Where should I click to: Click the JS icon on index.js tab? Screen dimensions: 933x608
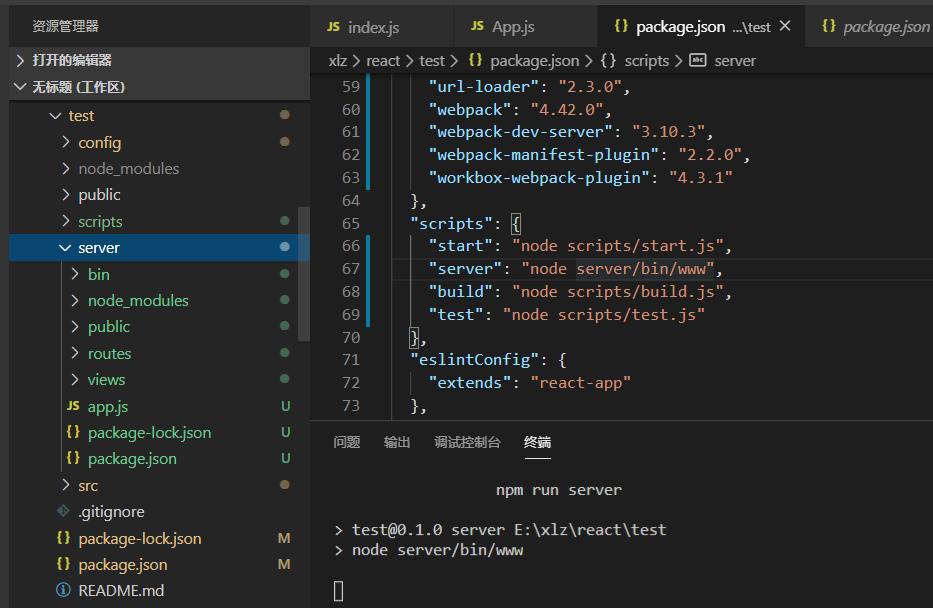(333, 27)
